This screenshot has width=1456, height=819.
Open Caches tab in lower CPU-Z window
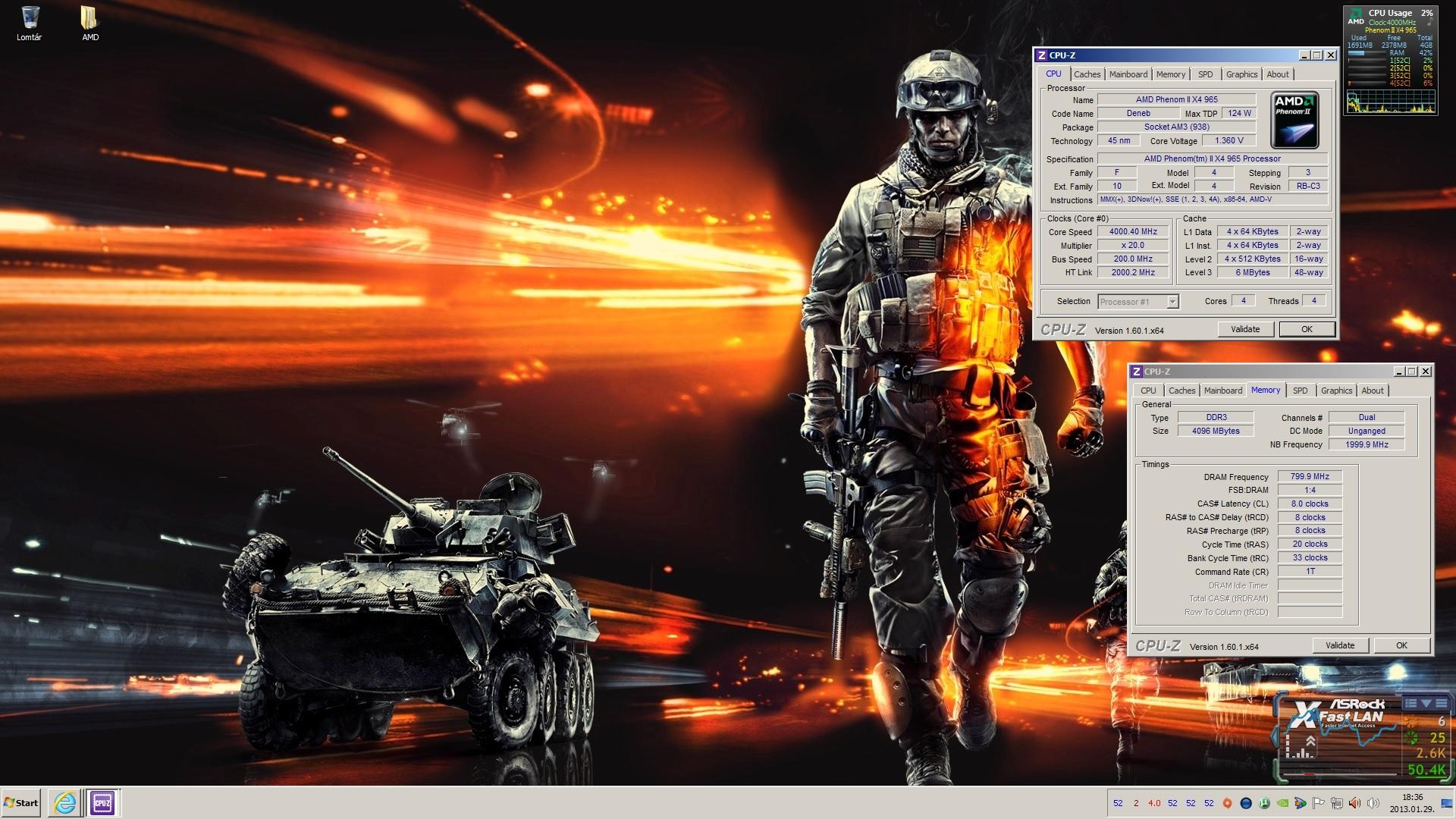tap(1181, 391)
